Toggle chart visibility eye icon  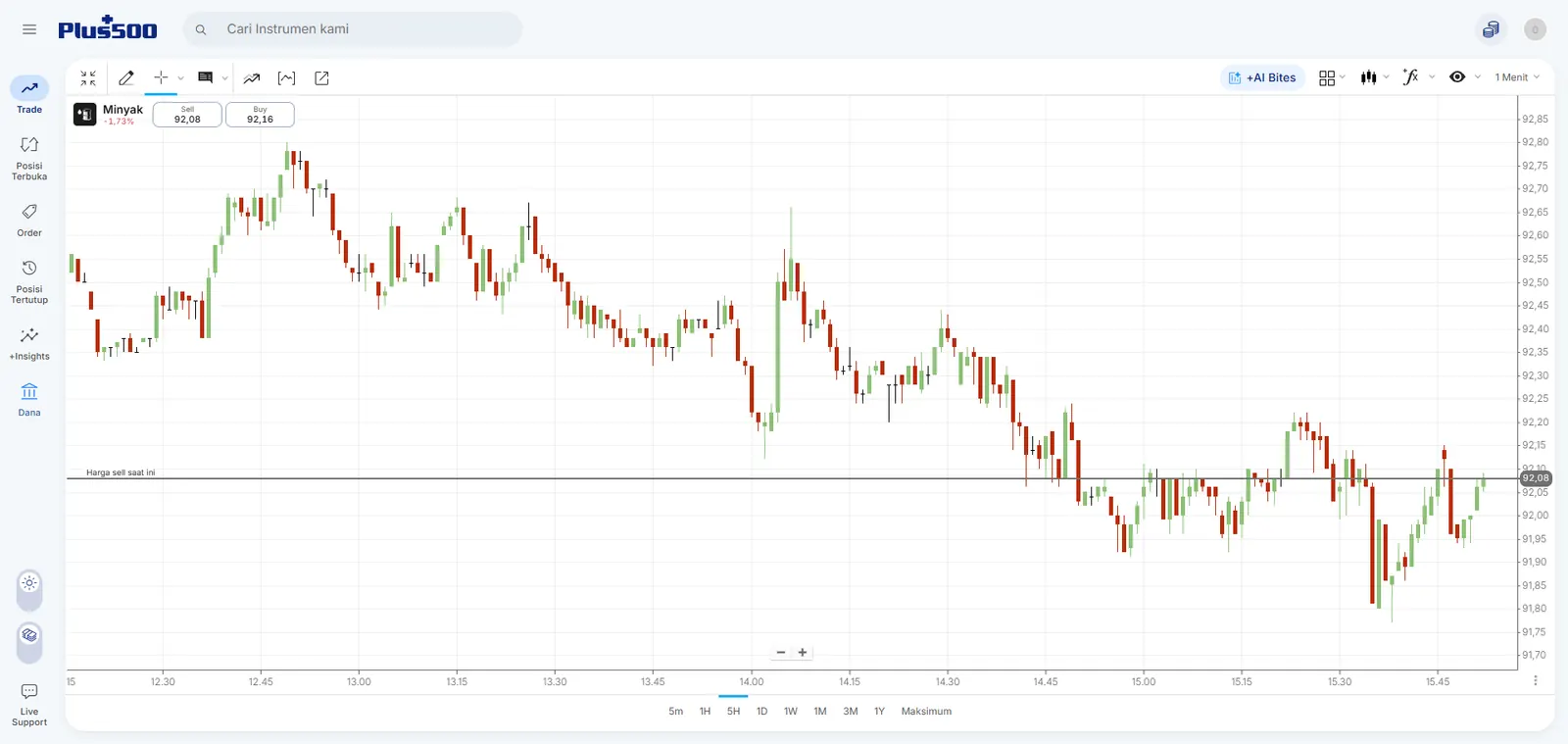pyautogui.click(x=1457, y=77)
